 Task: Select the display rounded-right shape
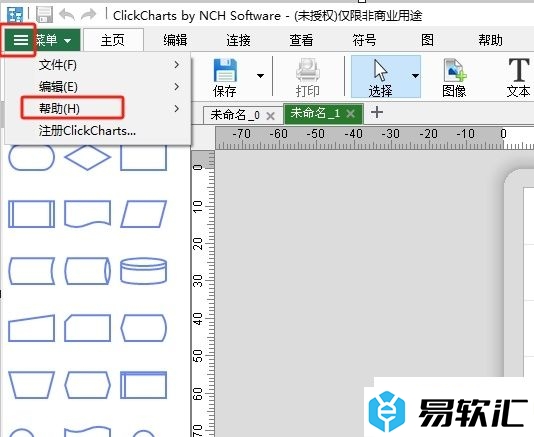pyautogui.click(x=144, y=328)
